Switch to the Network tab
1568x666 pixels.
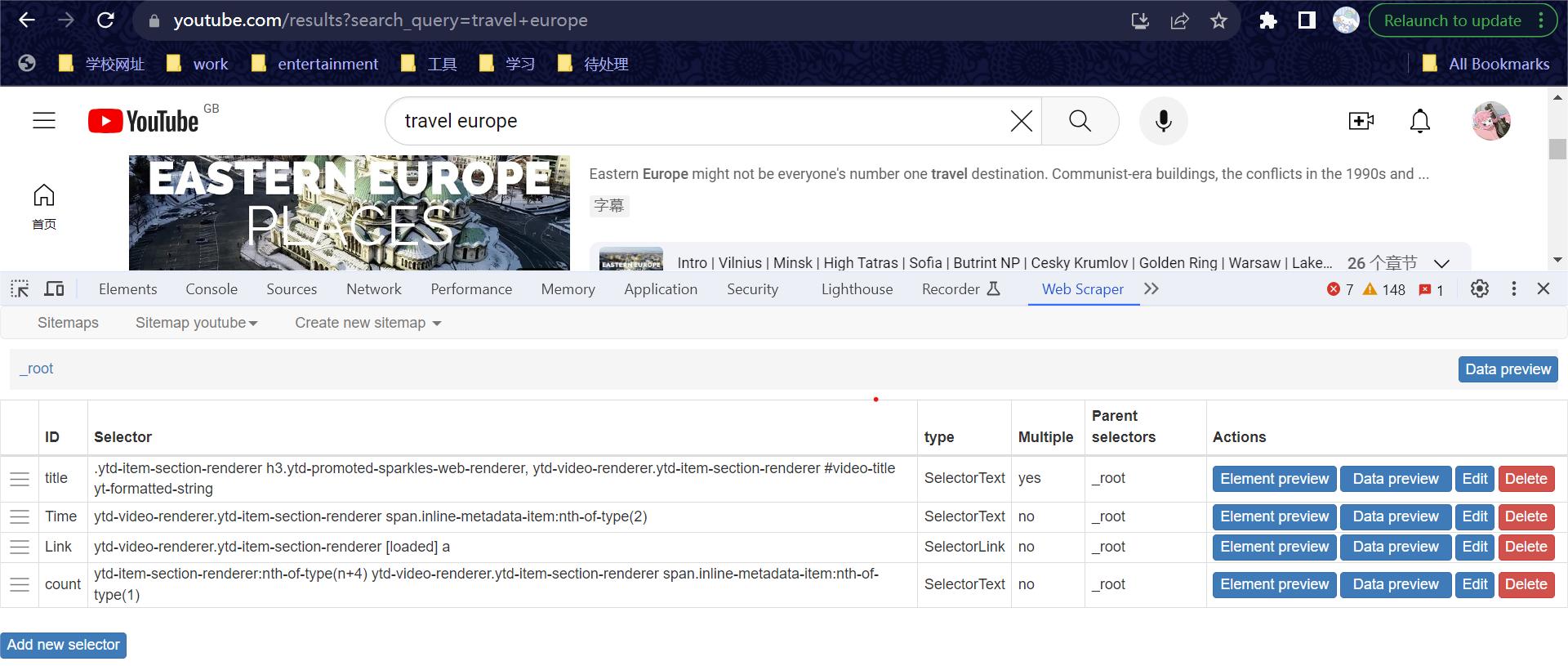(x=373, y=289)
